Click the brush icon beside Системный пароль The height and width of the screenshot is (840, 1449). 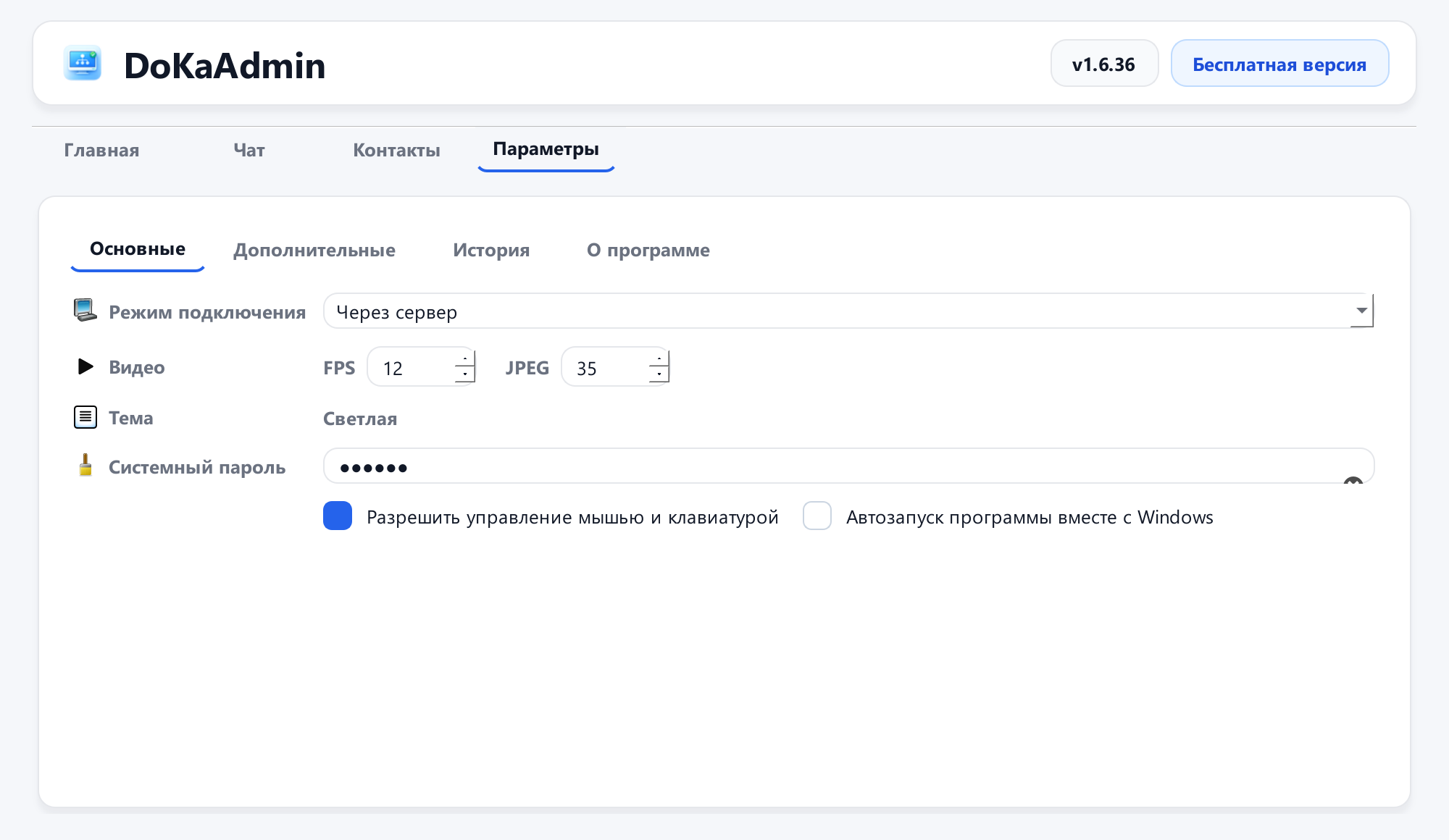85,465
